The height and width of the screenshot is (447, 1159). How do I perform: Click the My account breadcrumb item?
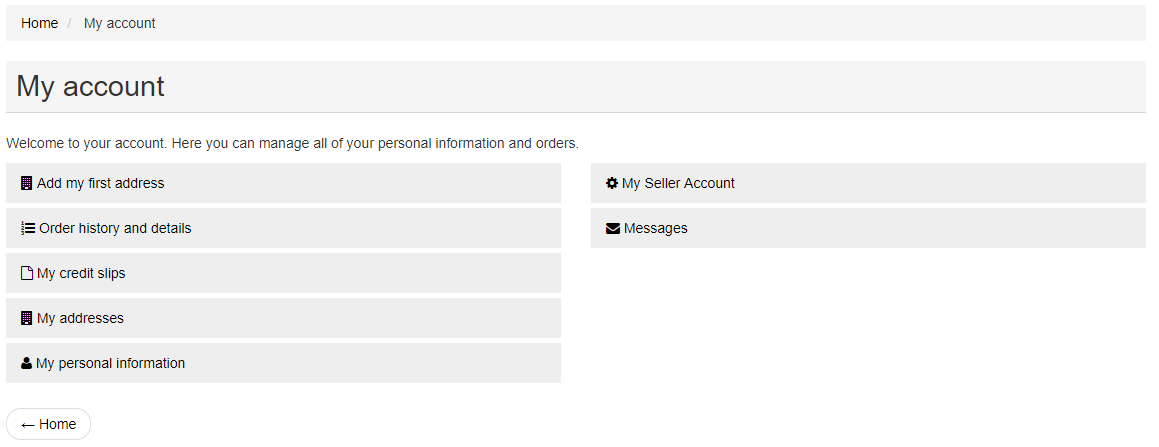tap(120, 23)
